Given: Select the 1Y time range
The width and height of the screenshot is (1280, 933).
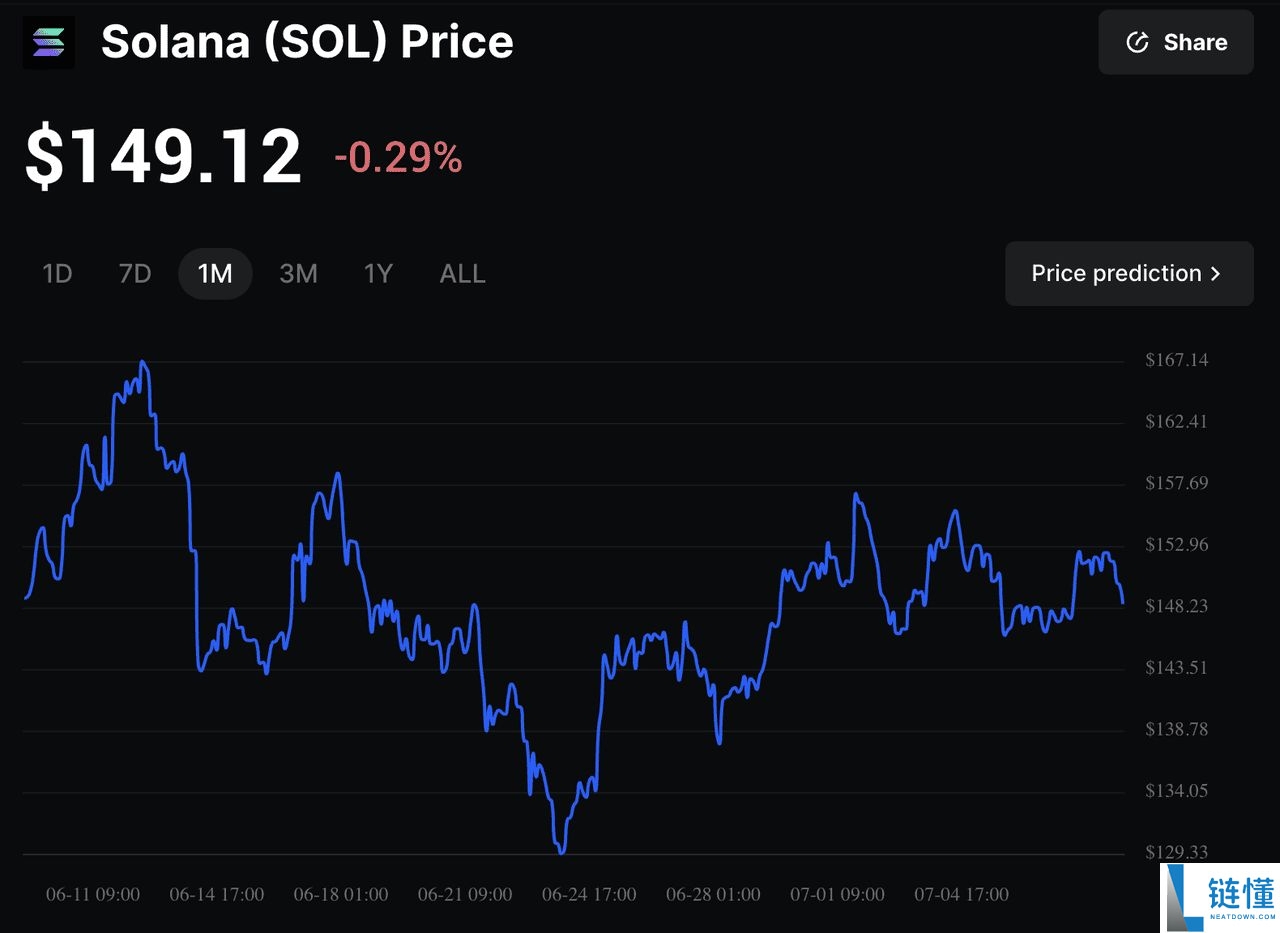Looking at the screenshot, I should [x=378, y=273].
